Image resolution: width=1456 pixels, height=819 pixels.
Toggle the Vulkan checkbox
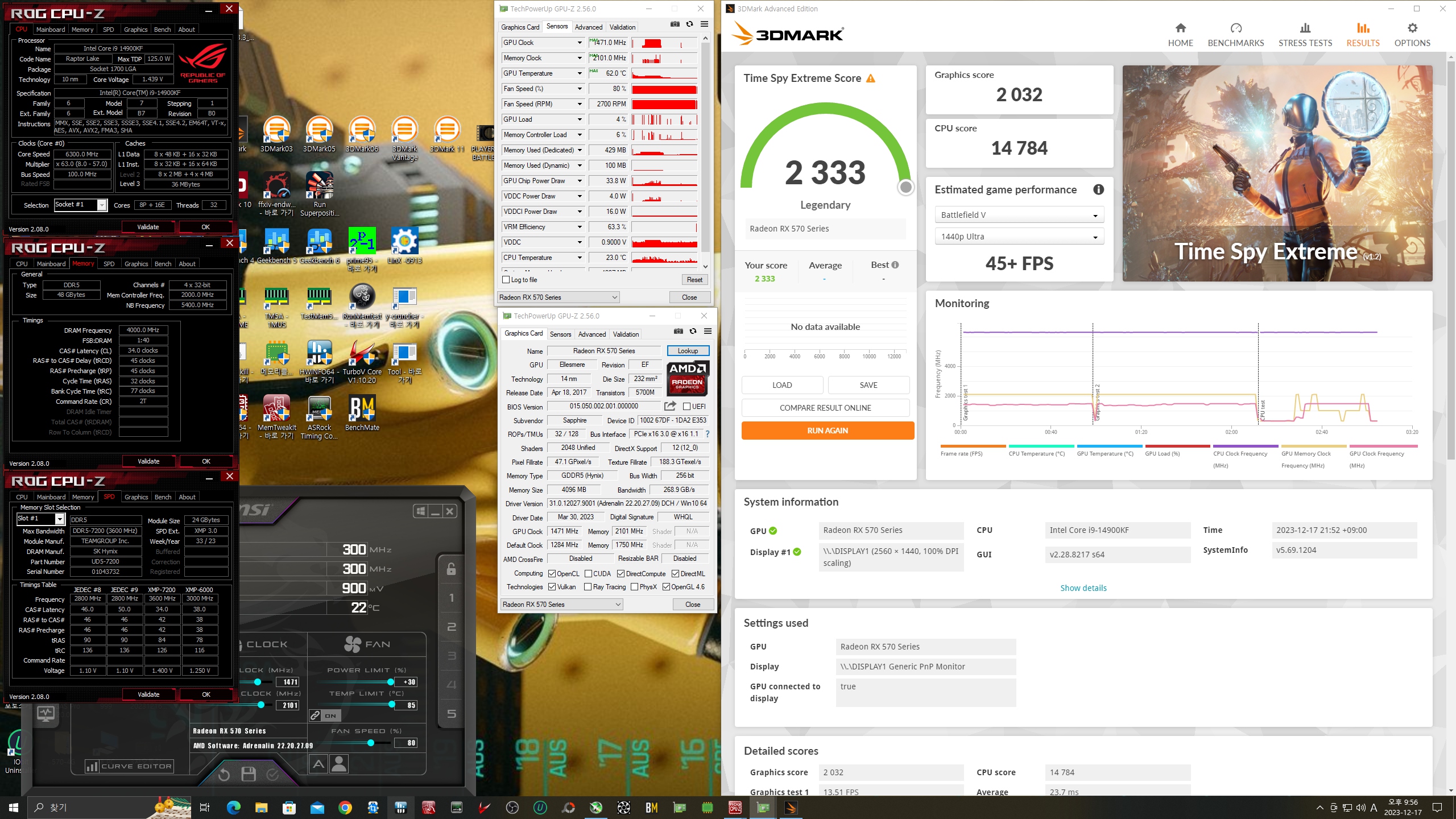pos(552,587)
